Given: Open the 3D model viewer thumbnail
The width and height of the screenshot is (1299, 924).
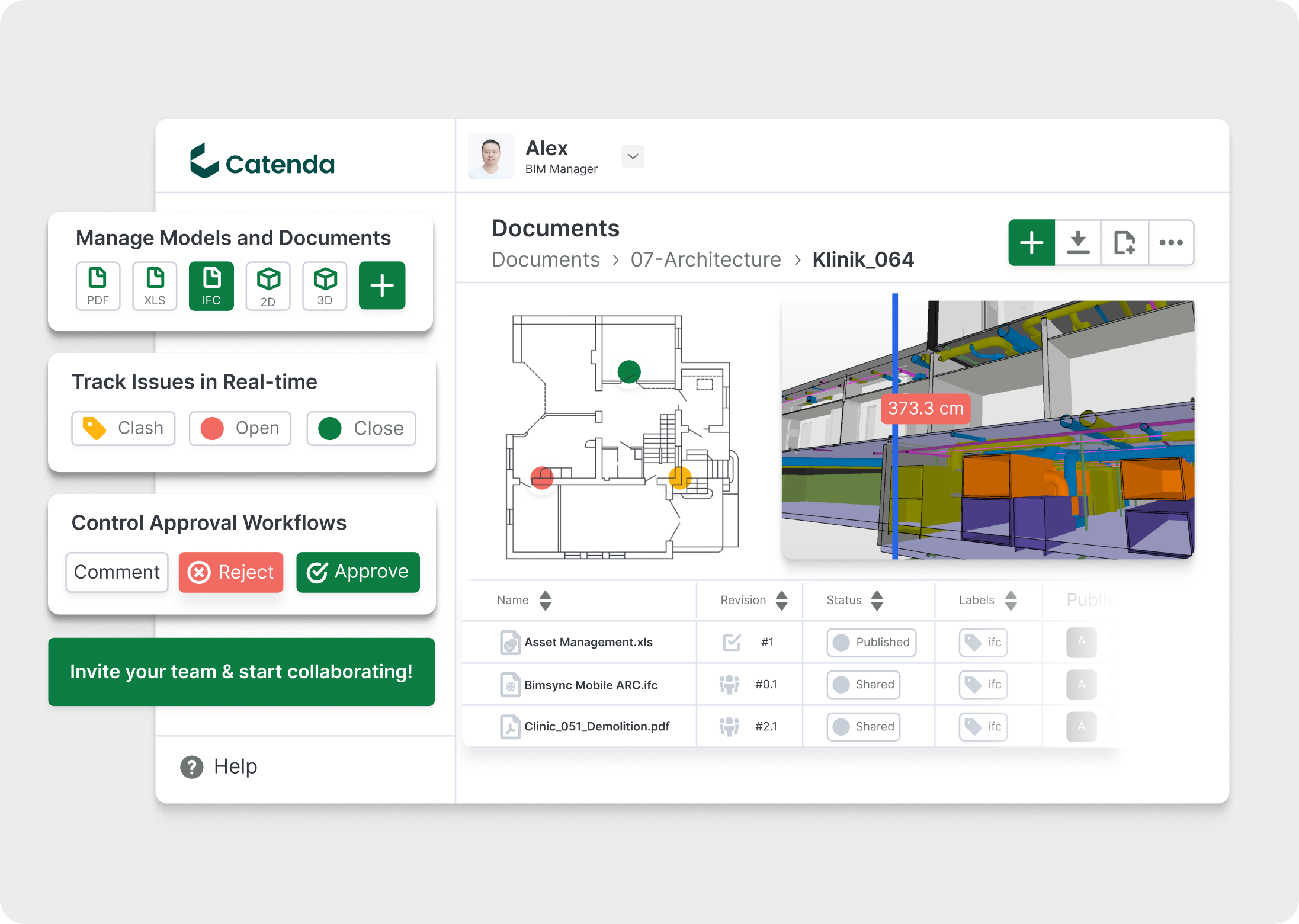Looking at the screenshot, I should 987,429.
